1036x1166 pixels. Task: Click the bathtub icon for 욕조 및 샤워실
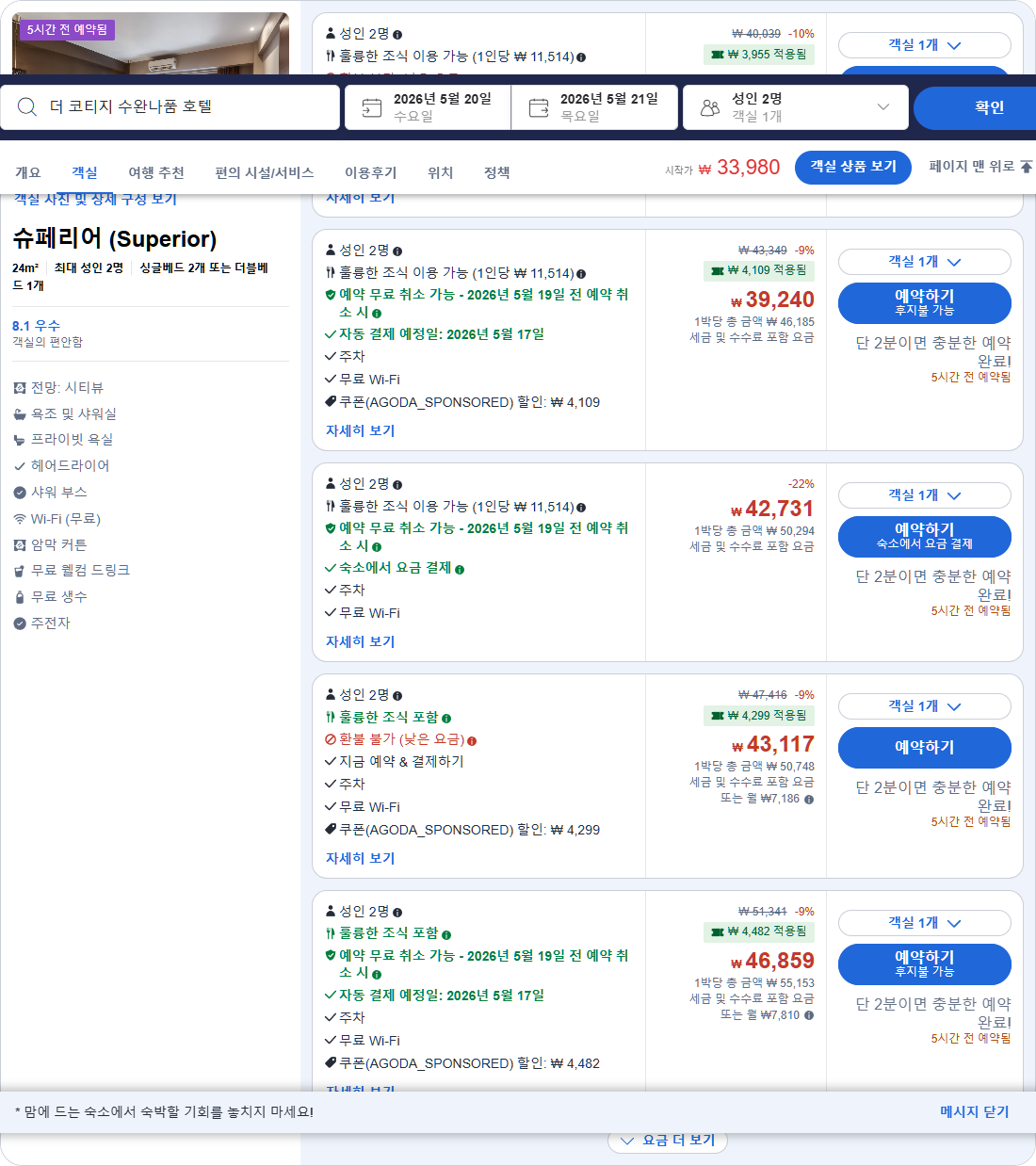20,414
